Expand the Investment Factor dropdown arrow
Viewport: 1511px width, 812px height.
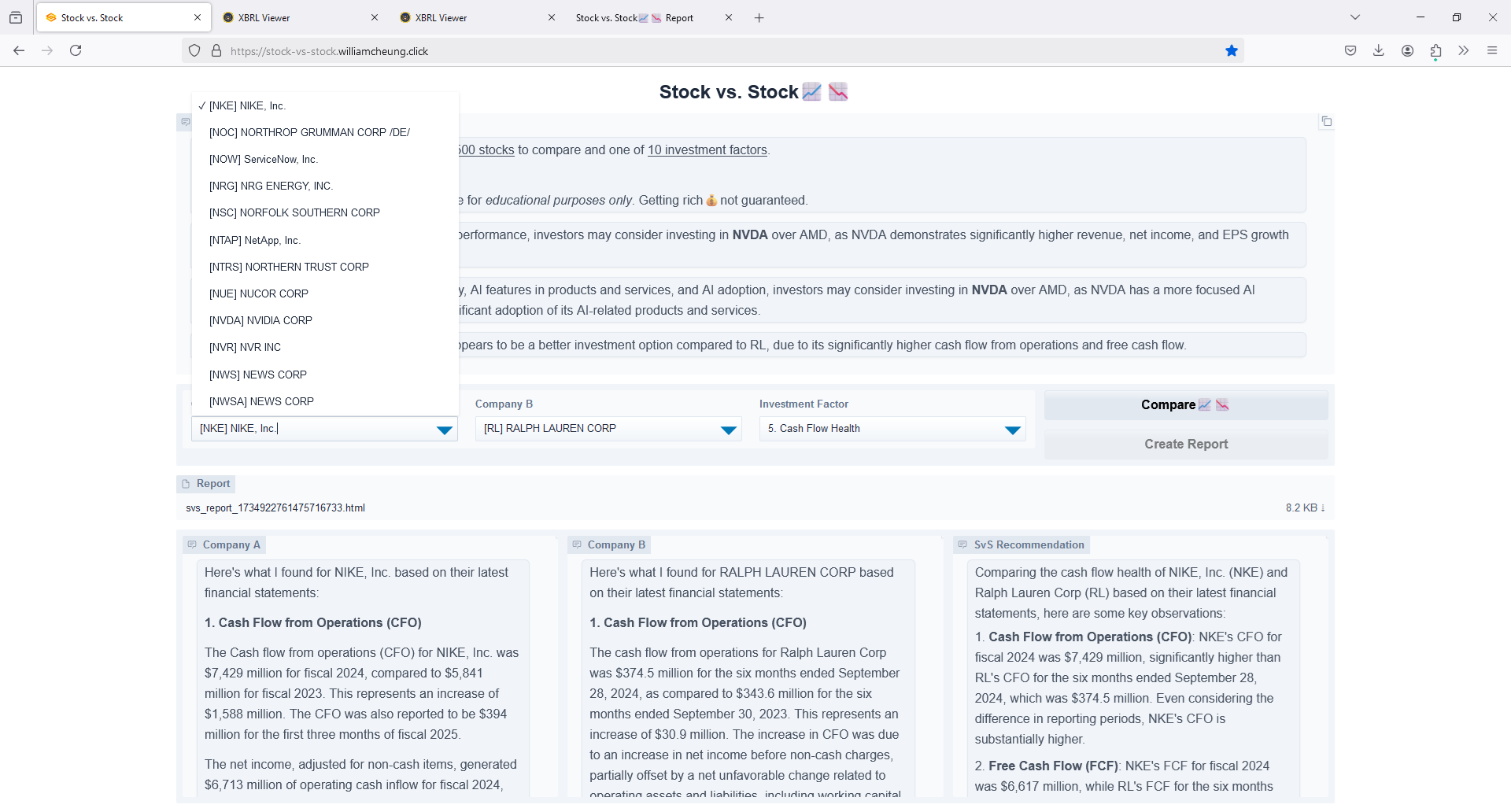tap(1012, 430)
